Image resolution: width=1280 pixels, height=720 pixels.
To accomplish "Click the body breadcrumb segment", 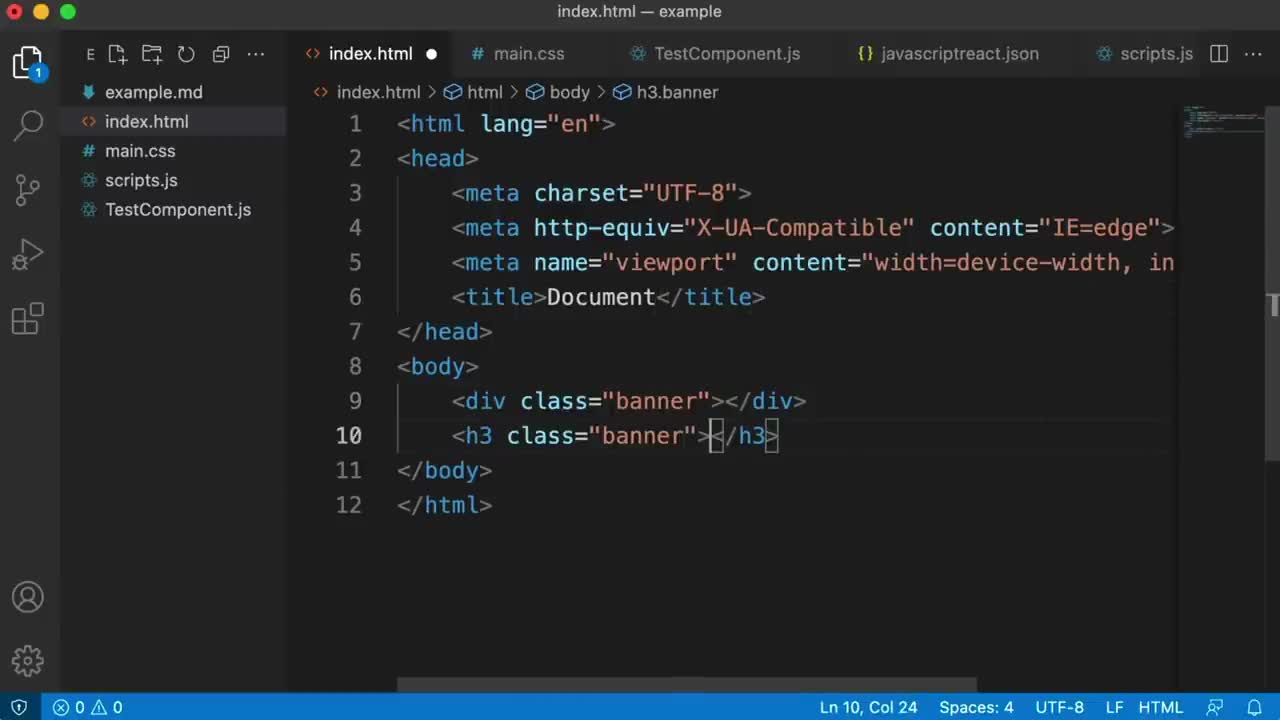I will [569, 92].
